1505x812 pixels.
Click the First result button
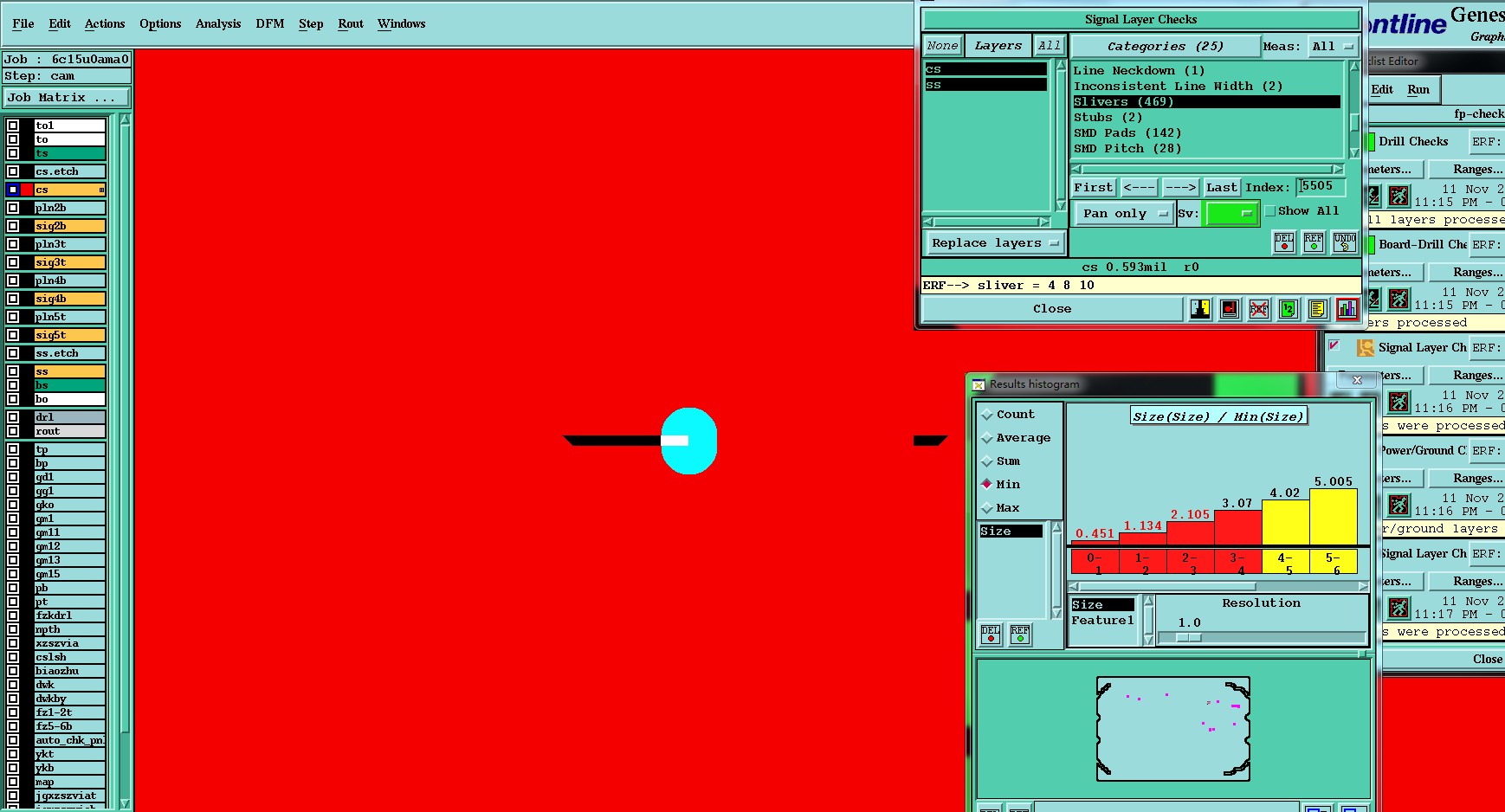point(1094,188)
